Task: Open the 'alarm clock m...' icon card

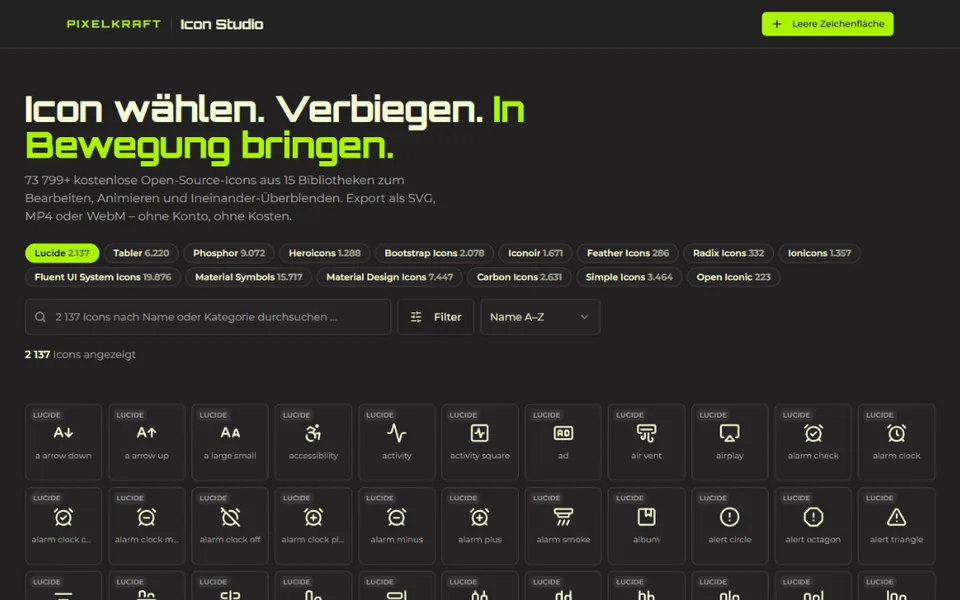Action: click(x=146, y=526)
